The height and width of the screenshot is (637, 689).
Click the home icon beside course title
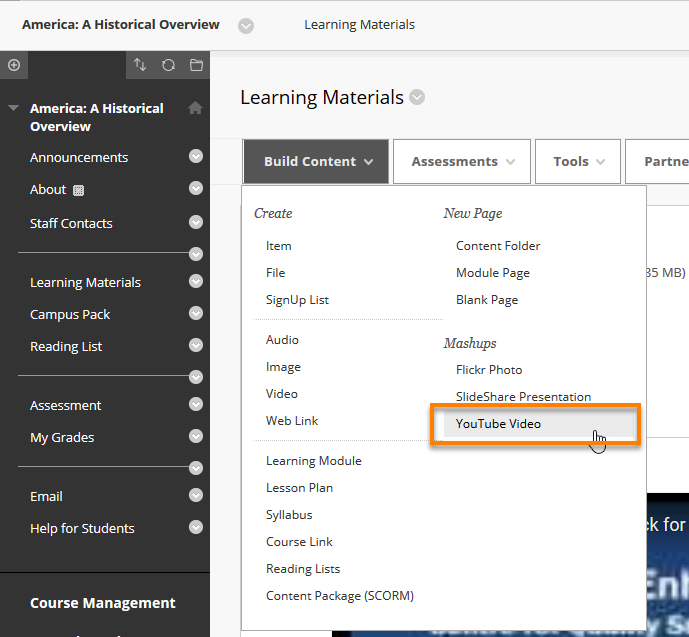[195, 108]
